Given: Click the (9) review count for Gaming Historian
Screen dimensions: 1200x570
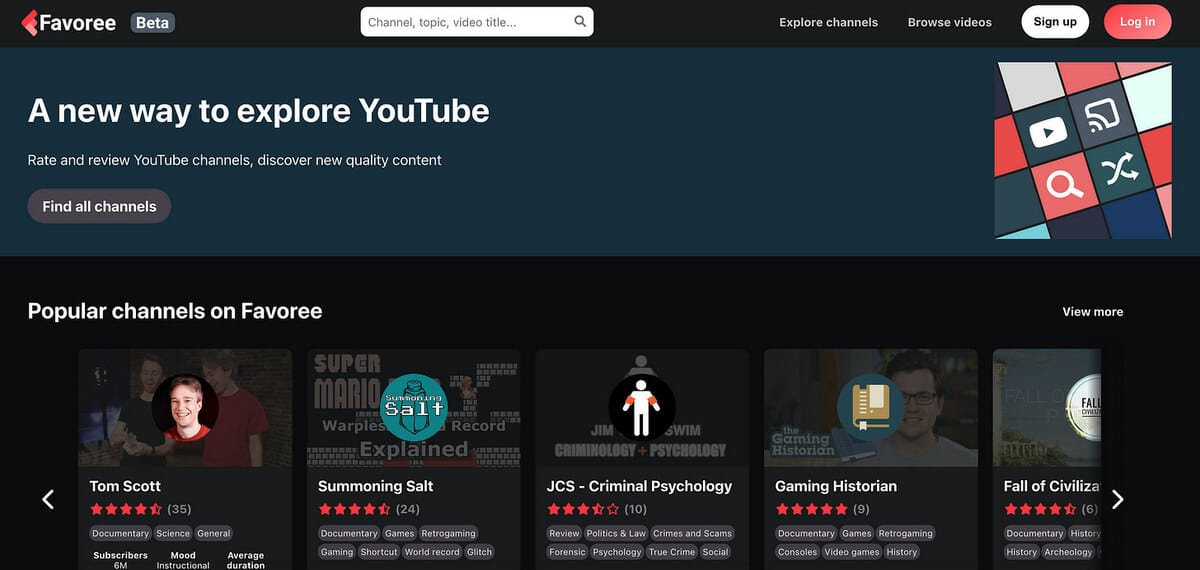Looking at the screenshot, I should click(861, 509).
